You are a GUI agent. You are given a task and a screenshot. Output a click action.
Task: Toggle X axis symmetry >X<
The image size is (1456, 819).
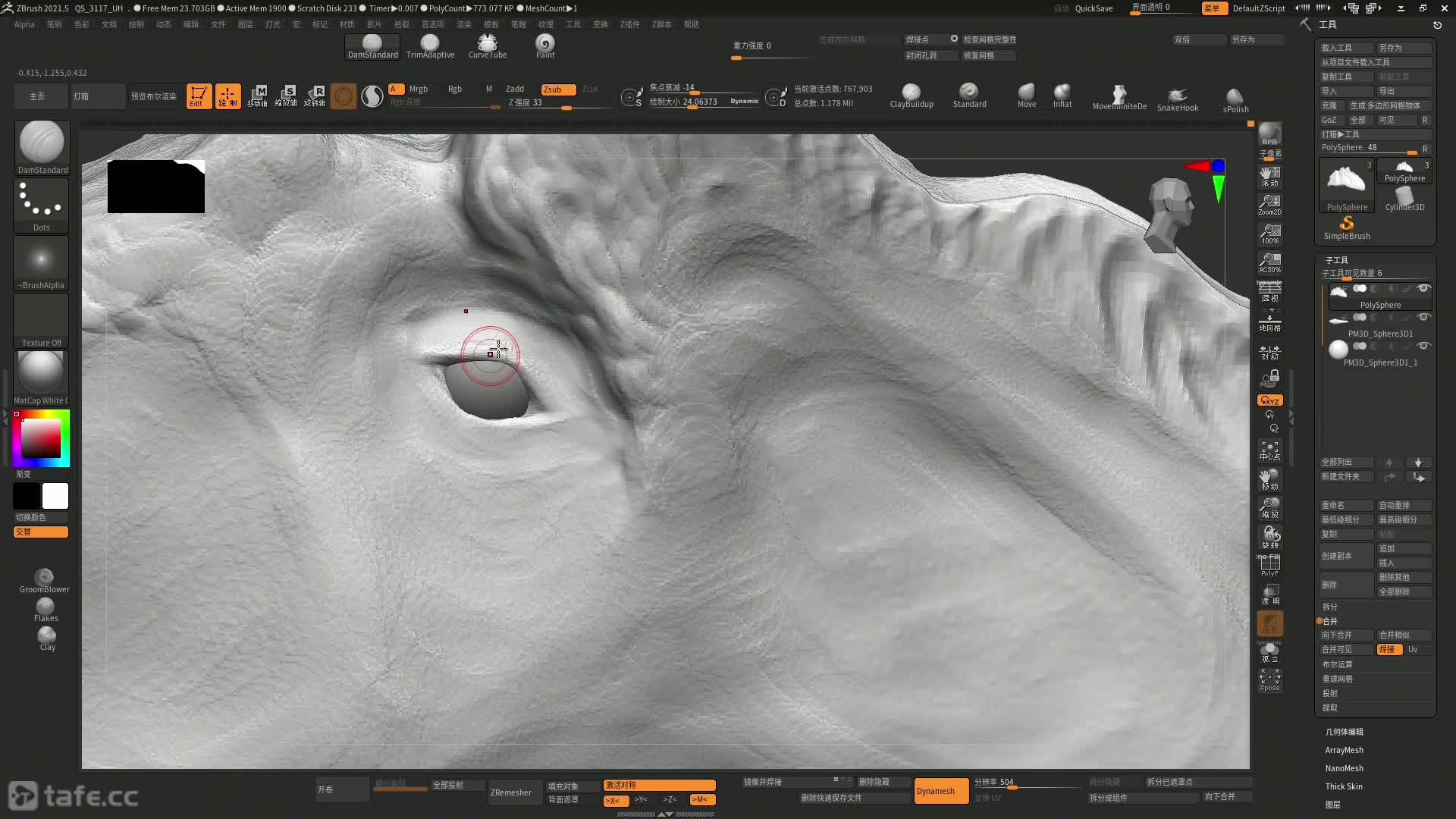point(615,800)
